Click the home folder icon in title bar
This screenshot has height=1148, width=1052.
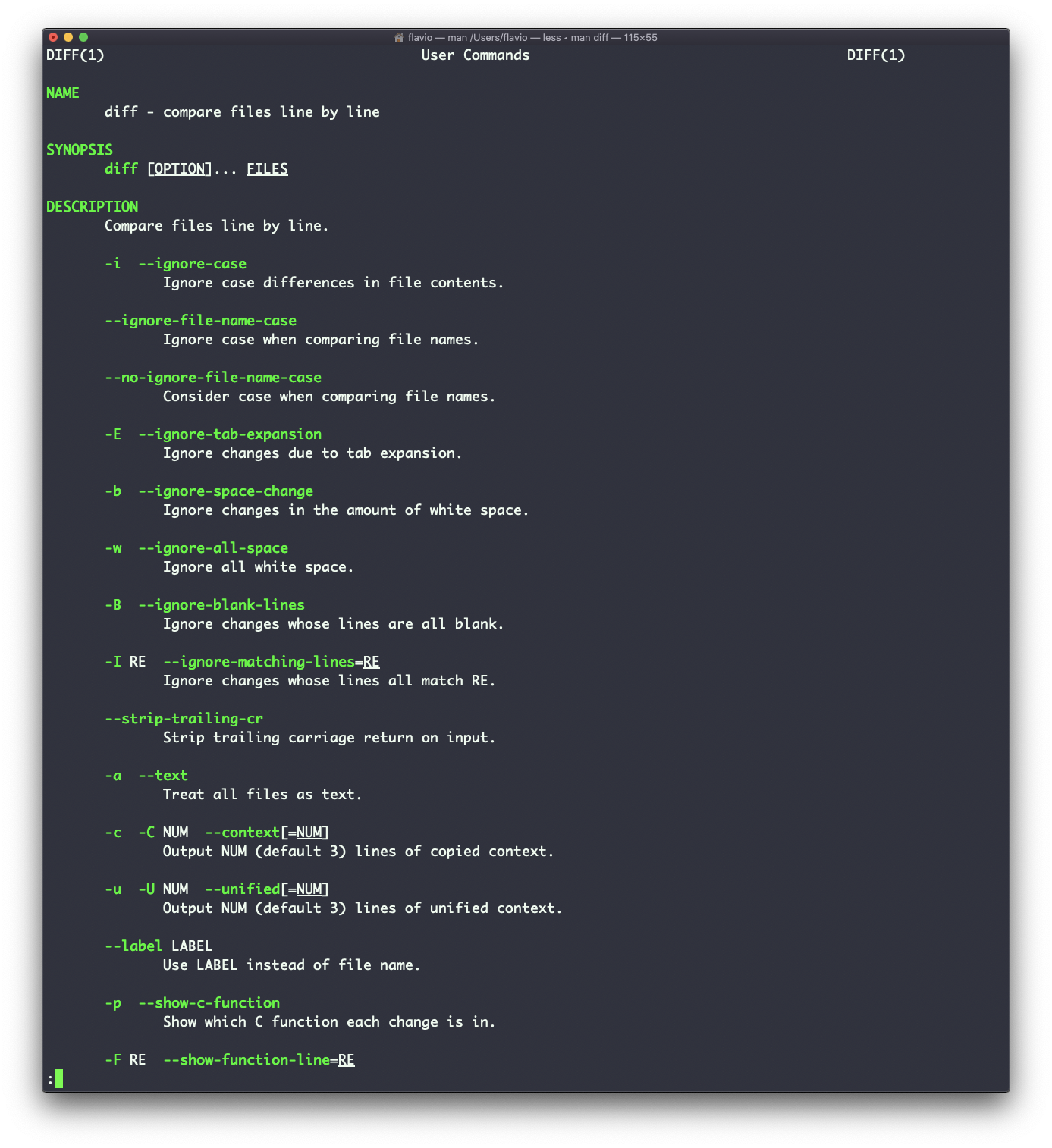point(399,37)
